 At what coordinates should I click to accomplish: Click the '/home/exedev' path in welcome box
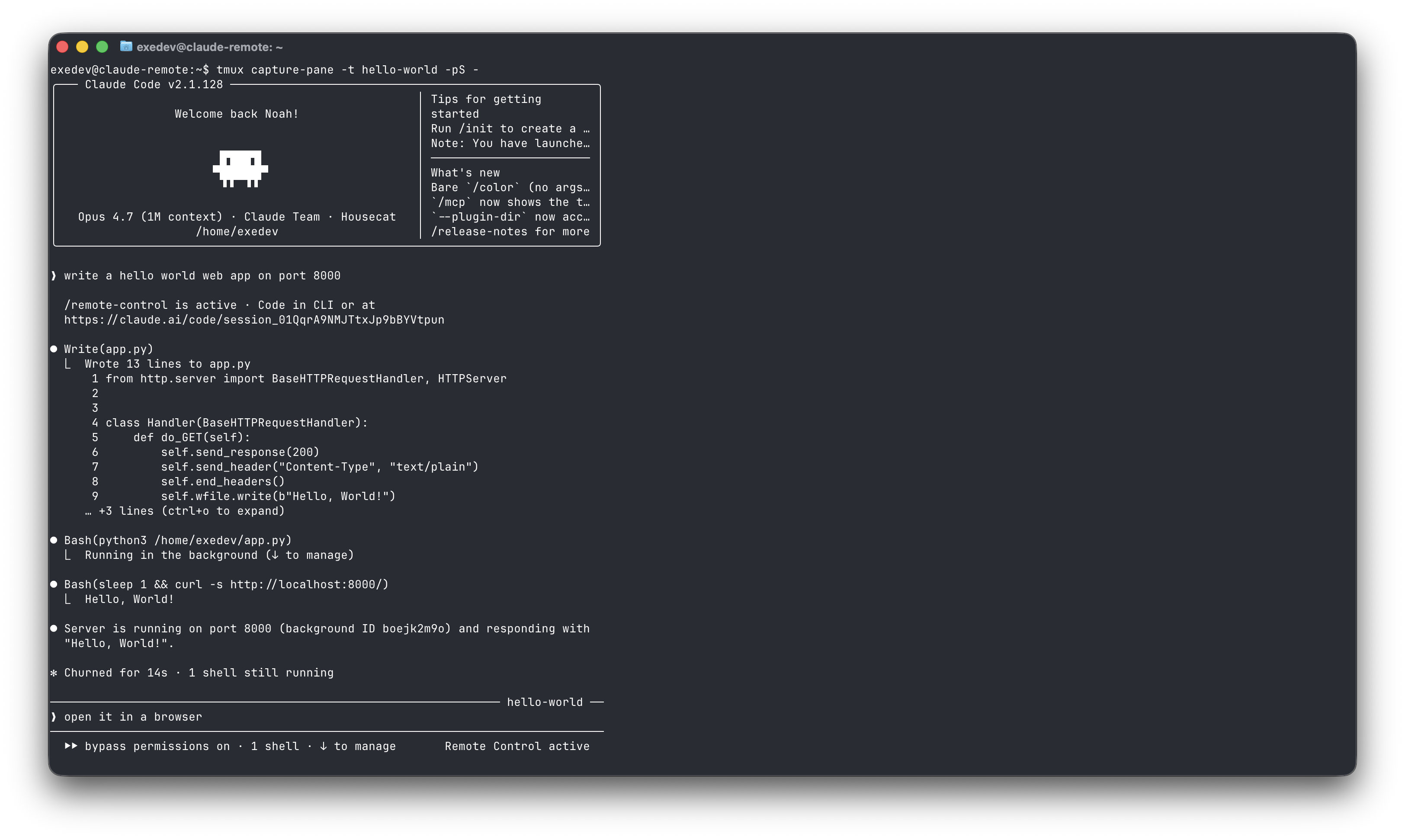tap(237, 231)
